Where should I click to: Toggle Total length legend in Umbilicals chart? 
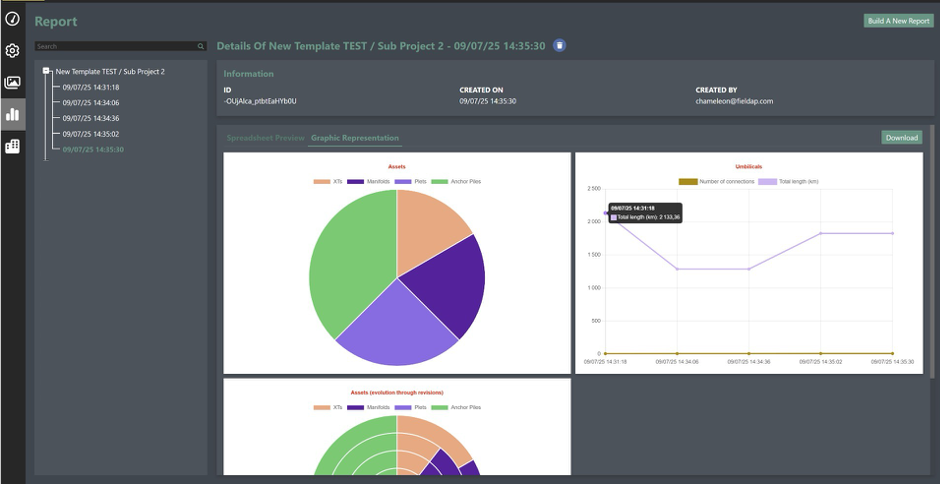click(788, 181)
